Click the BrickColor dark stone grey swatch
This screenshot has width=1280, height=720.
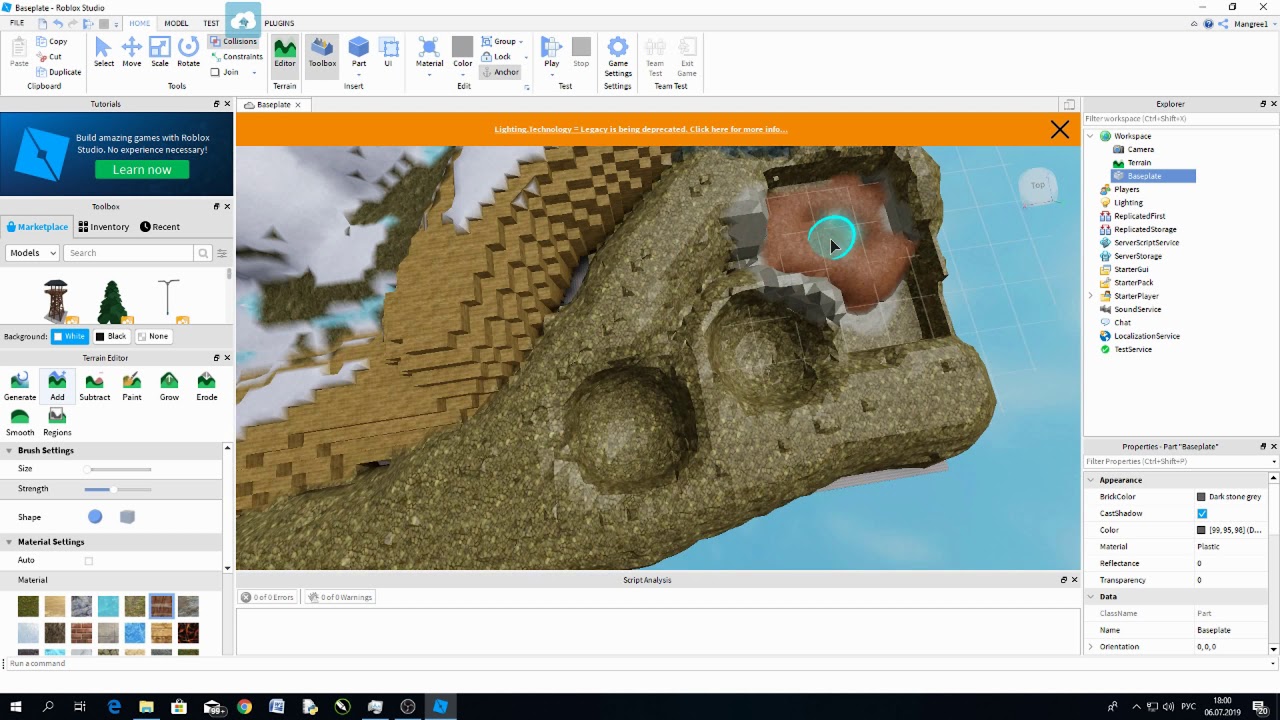pyautogui.click(x=1201, y=497)
